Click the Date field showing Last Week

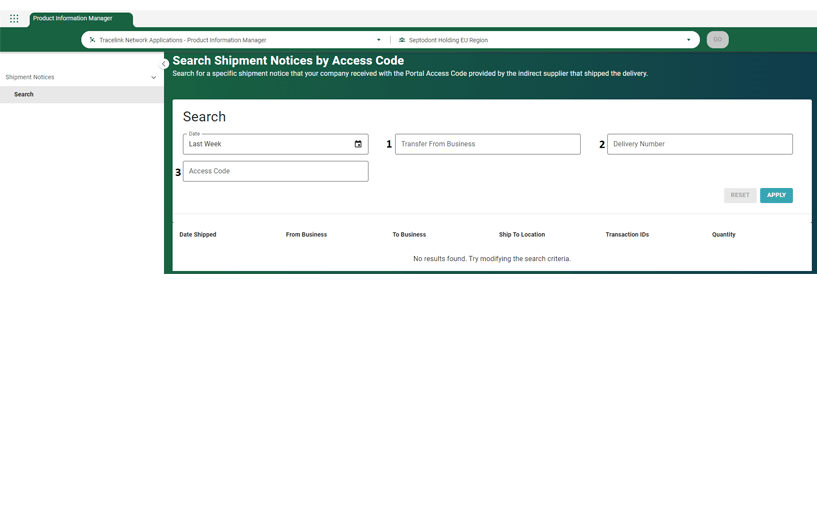tap(276, 144)
